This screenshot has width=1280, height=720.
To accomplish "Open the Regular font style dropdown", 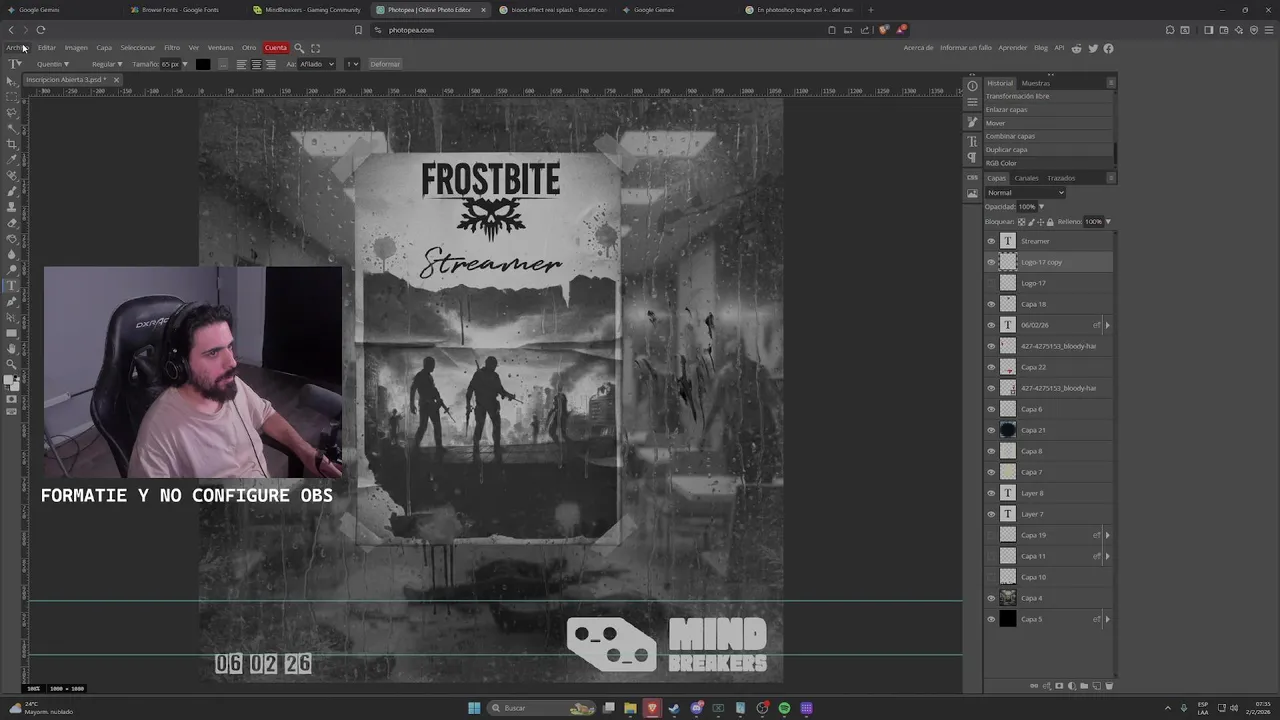I will 107,64.
